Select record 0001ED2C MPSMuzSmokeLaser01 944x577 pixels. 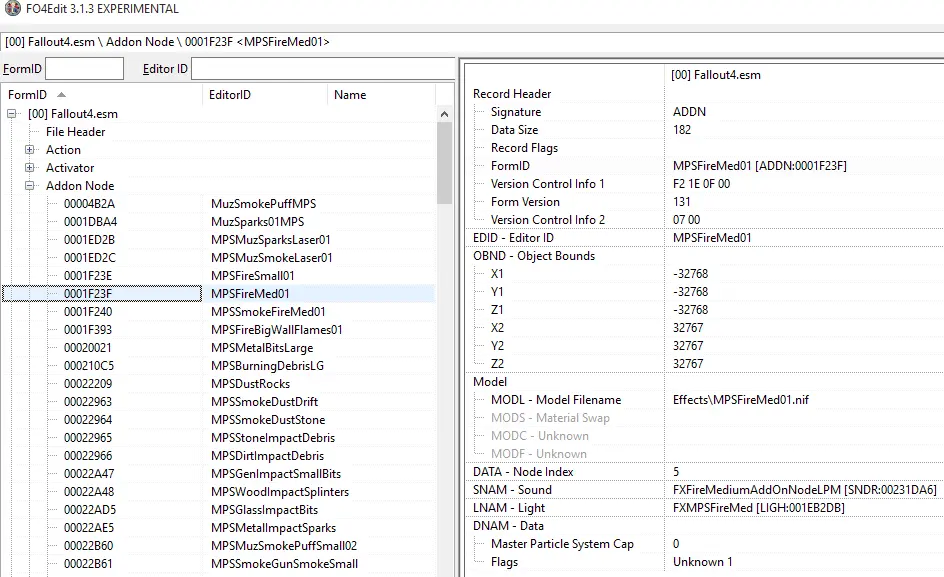point(219,258)
